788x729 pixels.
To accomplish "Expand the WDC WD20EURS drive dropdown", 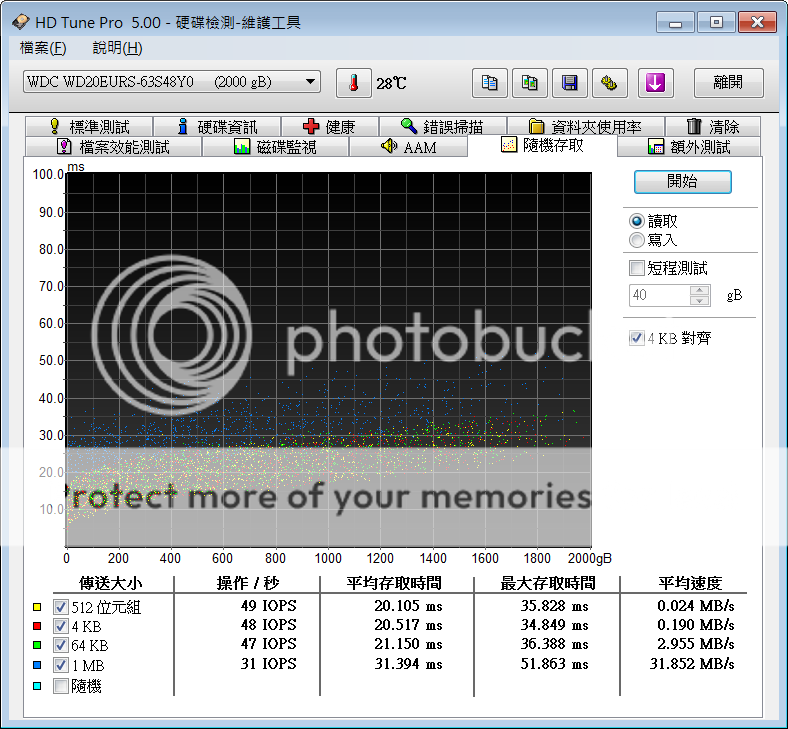I will 311,82.
